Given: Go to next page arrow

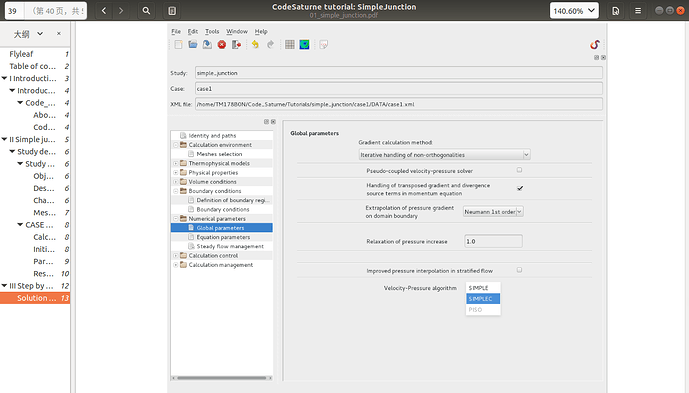Looking at the screenshot, I should 121,11.
